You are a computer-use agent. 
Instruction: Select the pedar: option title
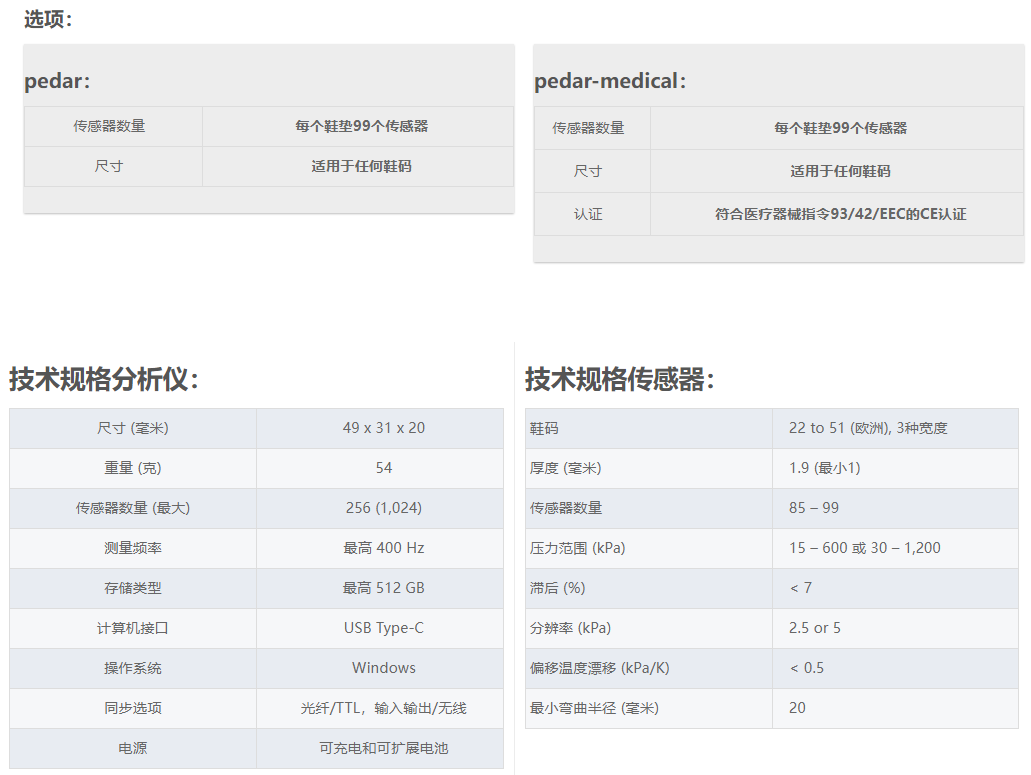tap(57, 81)
